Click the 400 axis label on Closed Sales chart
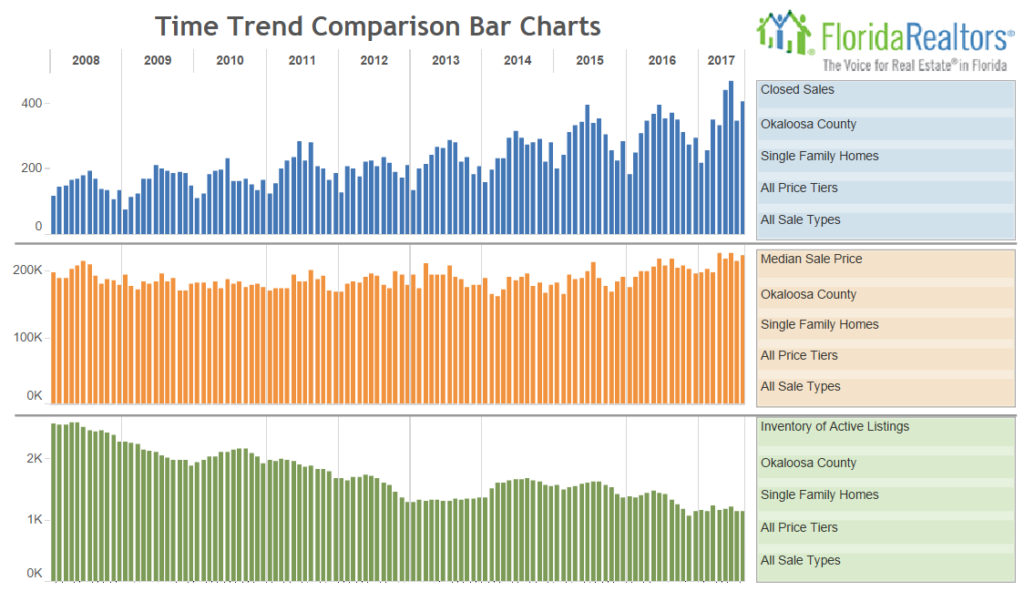 [x=32, y=104]
